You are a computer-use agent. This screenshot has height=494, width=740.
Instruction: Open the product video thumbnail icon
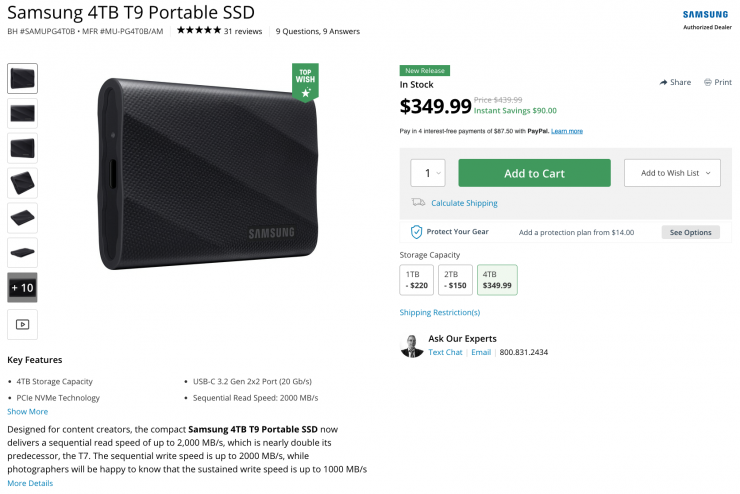click(x=22, y=324)
